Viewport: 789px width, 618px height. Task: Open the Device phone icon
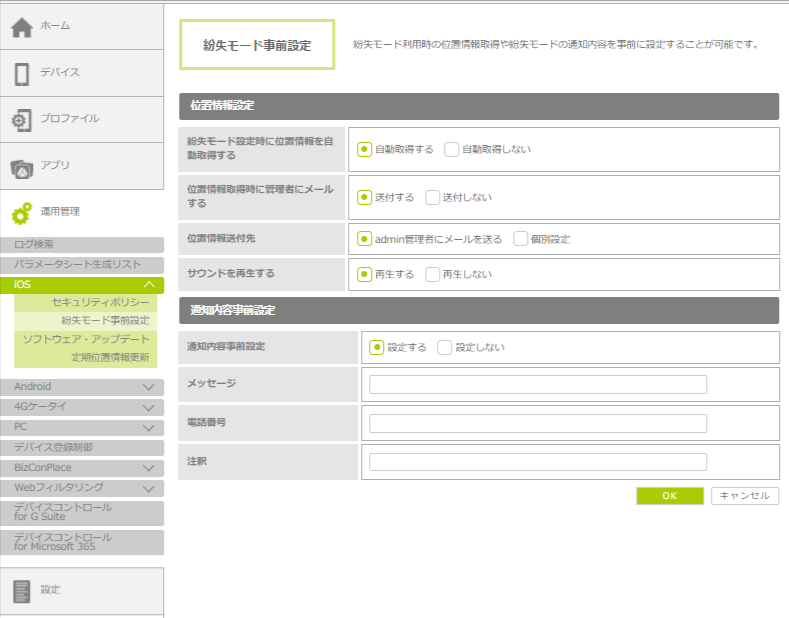(x=22, y=73)
